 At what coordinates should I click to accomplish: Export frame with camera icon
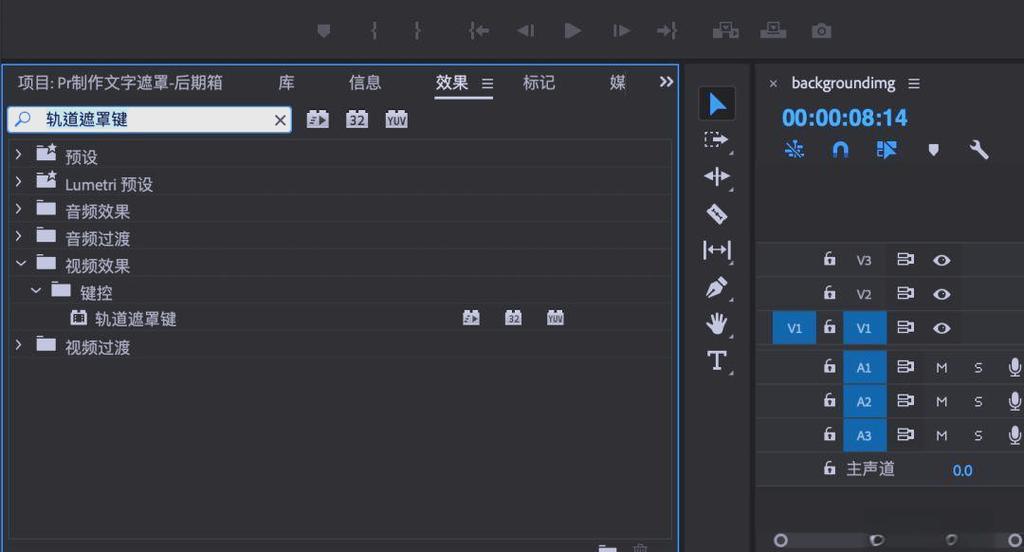coord(822,31)
